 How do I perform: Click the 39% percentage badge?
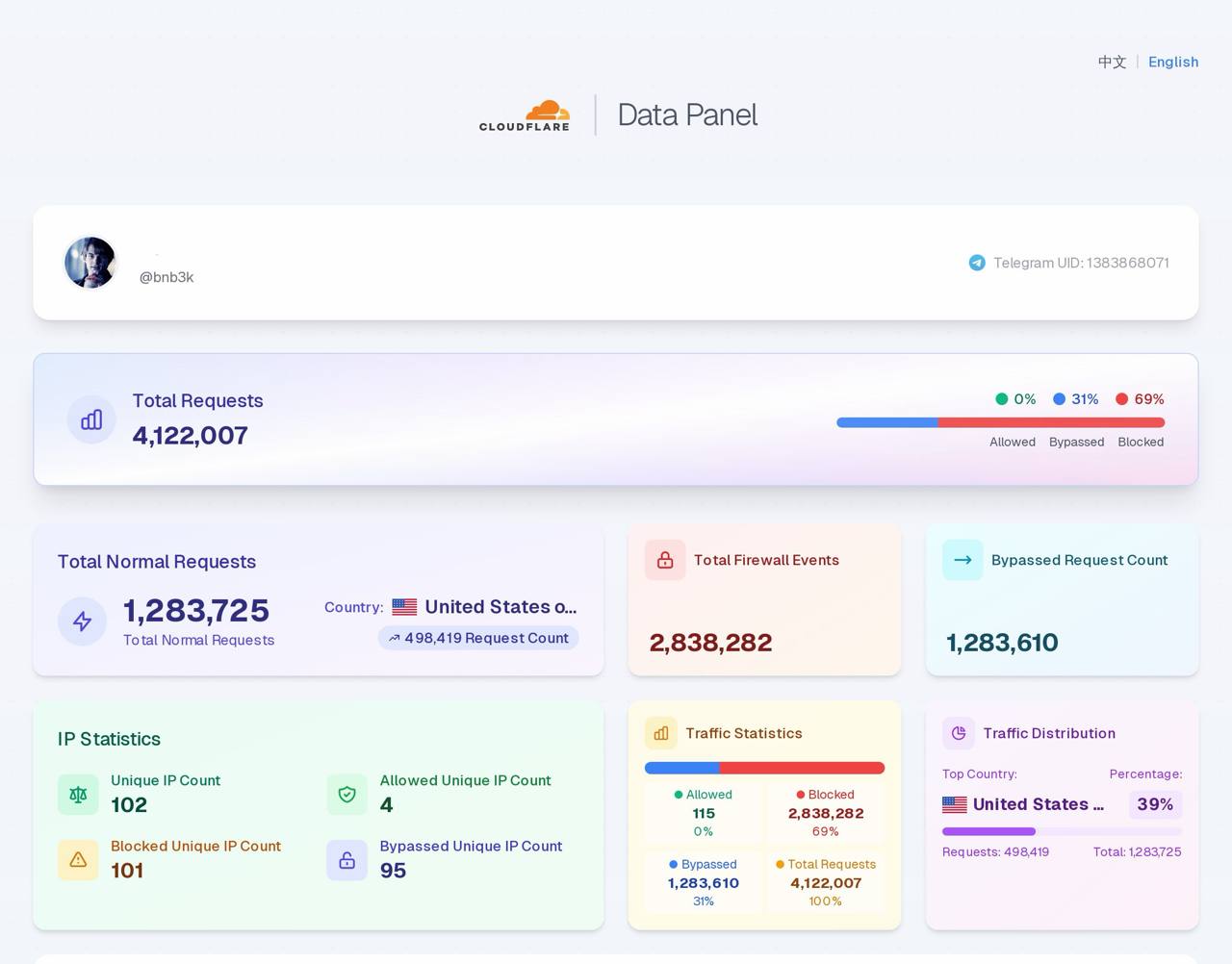(1155, 804)
